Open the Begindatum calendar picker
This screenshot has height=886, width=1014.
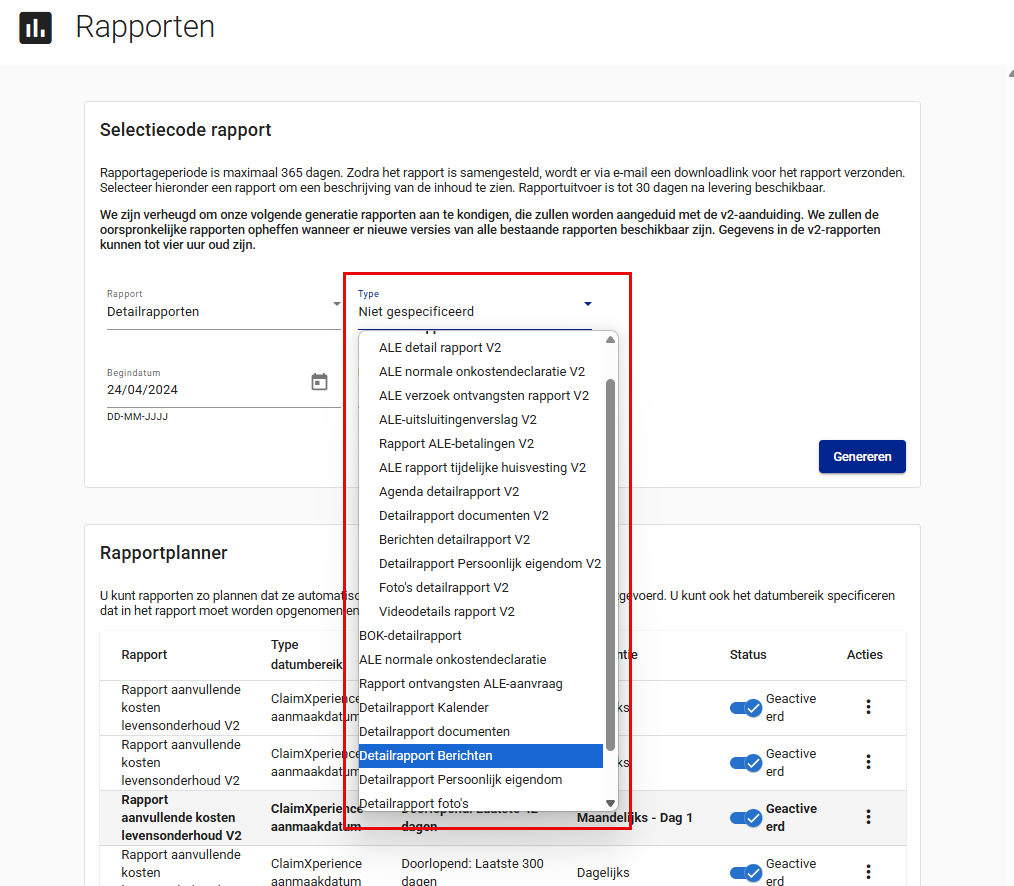point(319,382)
